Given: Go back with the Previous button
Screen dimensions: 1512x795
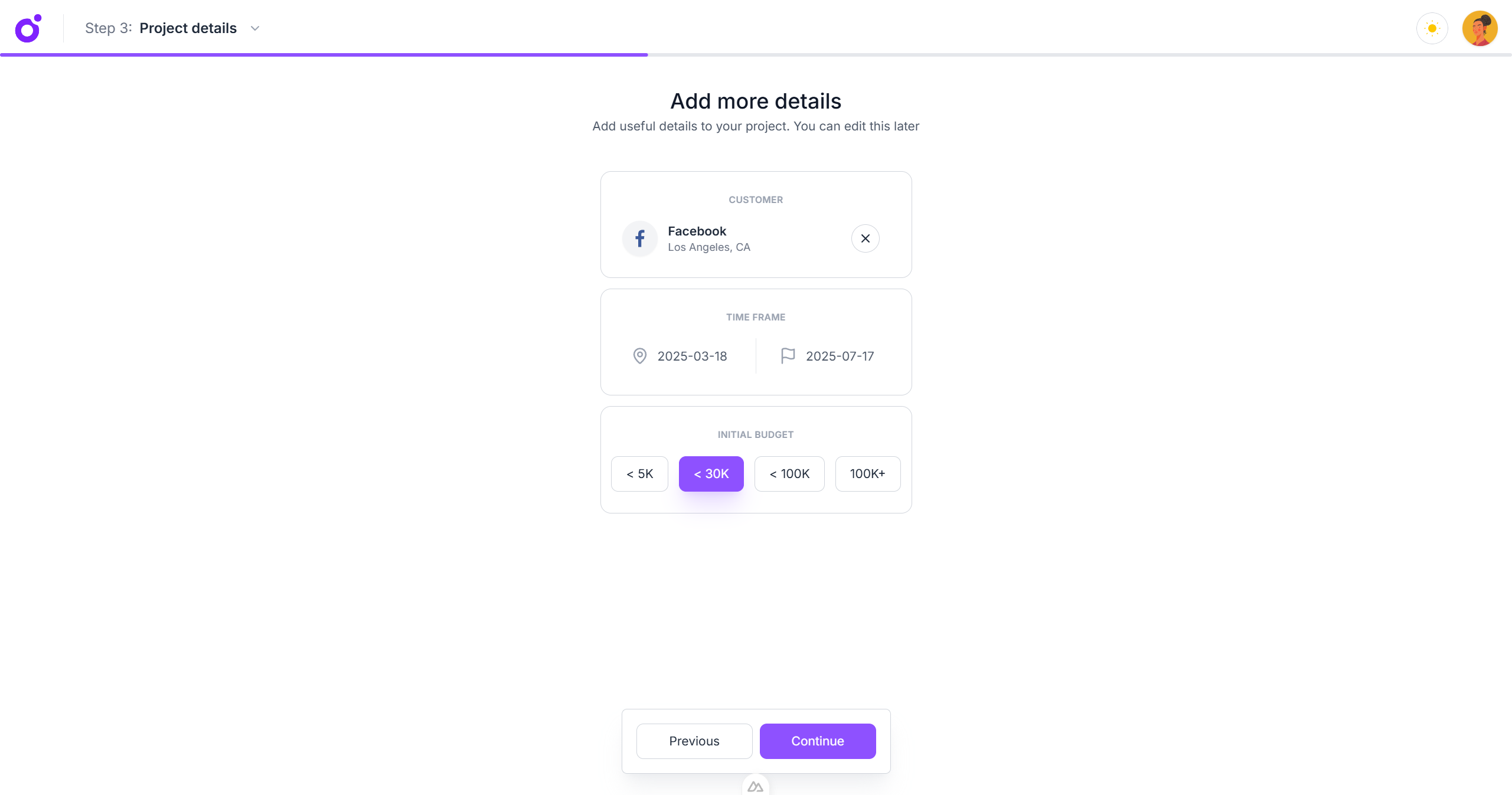Looking at the screenshot, I should 694,741.
